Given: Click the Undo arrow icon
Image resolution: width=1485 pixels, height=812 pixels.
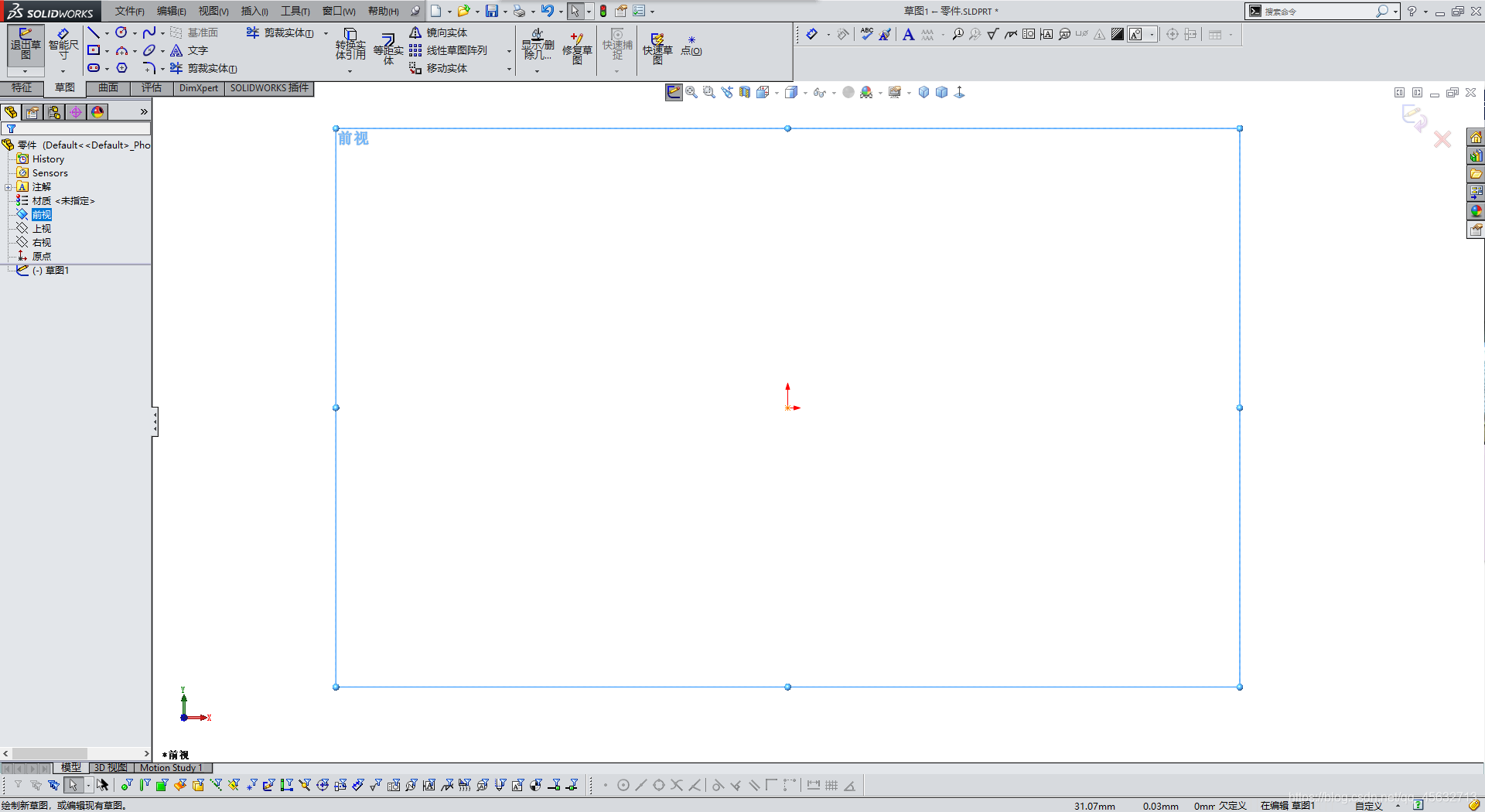Looking at the screenshot, I should (548, 11).
